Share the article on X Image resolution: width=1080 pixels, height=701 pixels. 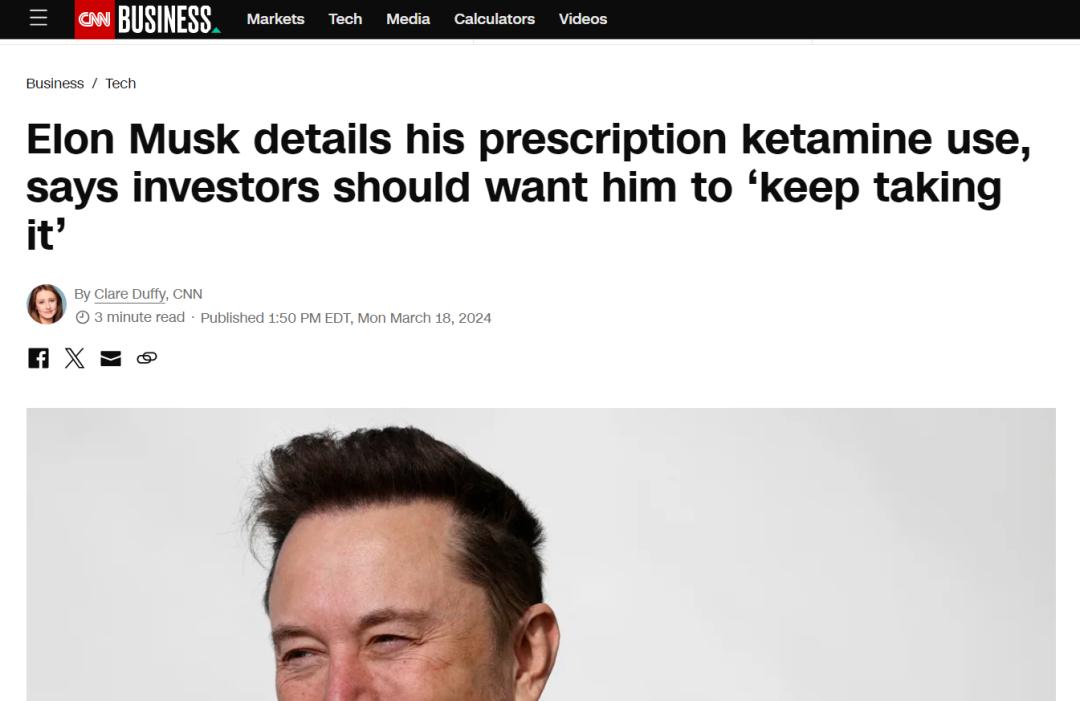coord(74,358)
